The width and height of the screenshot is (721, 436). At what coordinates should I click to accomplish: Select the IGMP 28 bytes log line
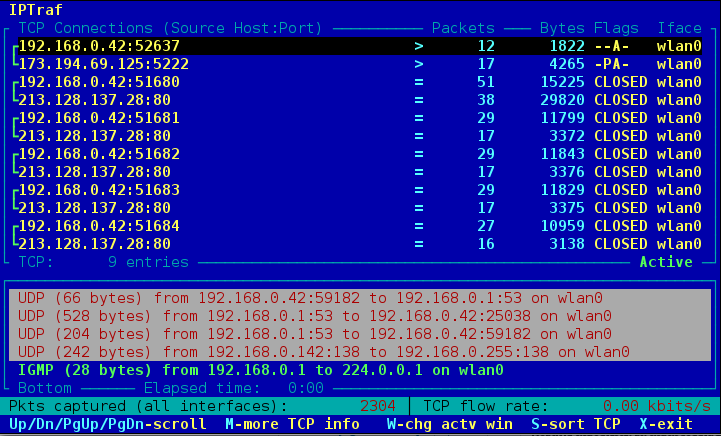(260, 370)
